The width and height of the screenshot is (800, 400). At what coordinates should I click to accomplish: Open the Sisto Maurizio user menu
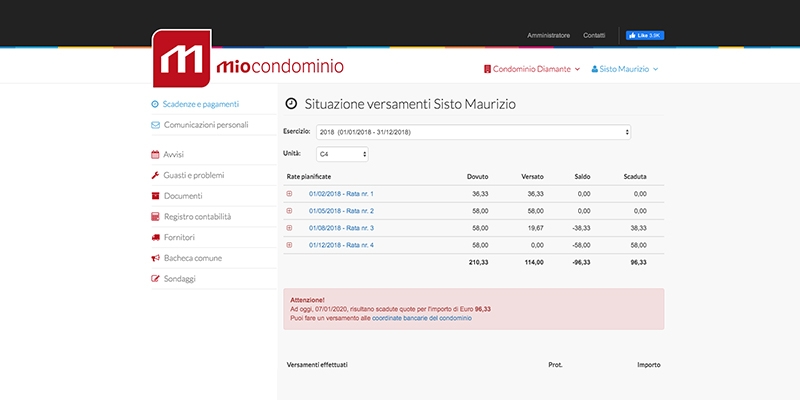[x=625, y=69]
